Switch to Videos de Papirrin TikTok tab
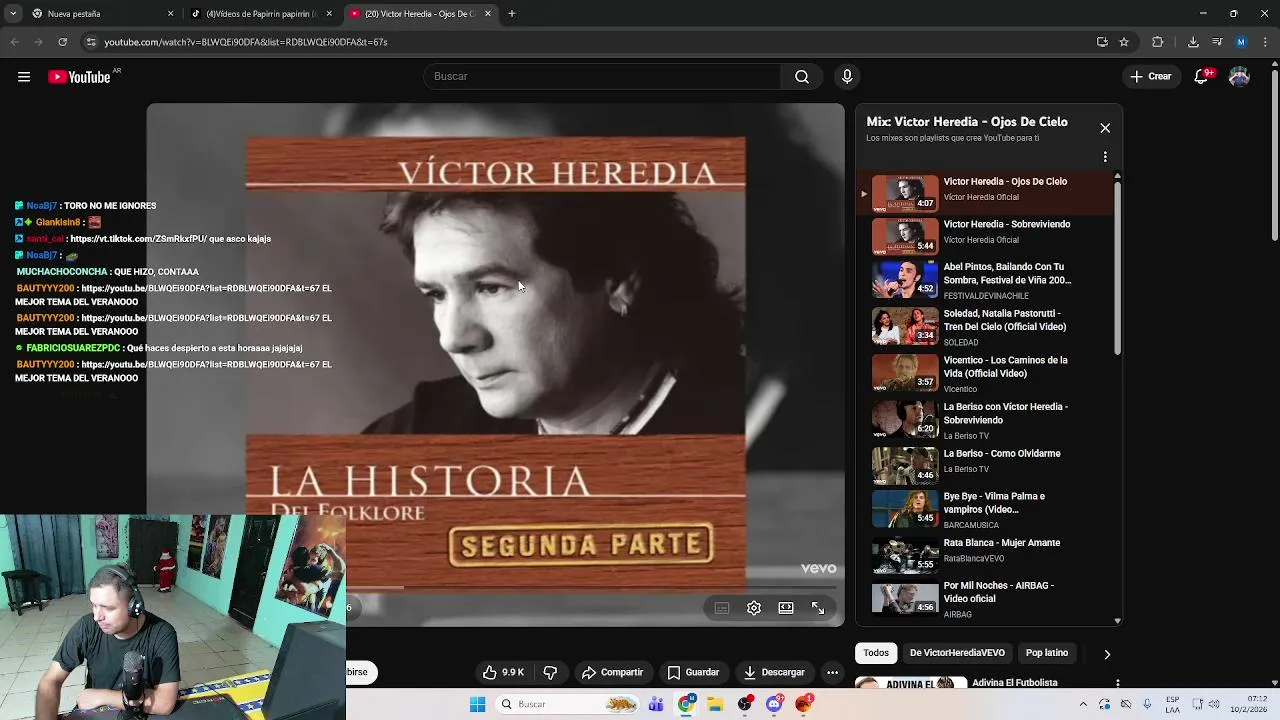The width and height of the screenshot is (1280, 720). 261,14
